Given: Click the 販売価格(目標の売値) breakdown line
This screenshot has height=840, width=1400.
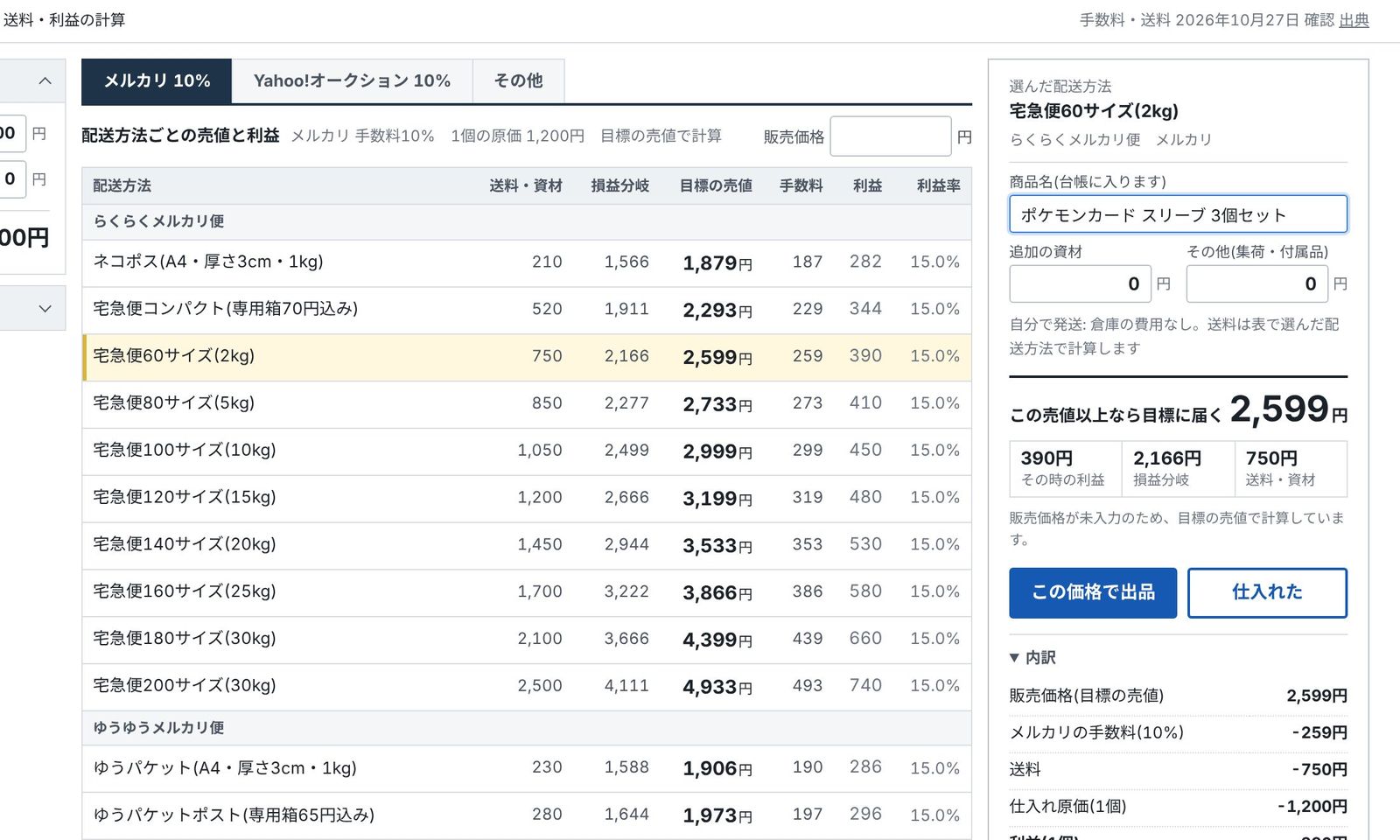Looking at the screenshot, I should pos(1178,696).
